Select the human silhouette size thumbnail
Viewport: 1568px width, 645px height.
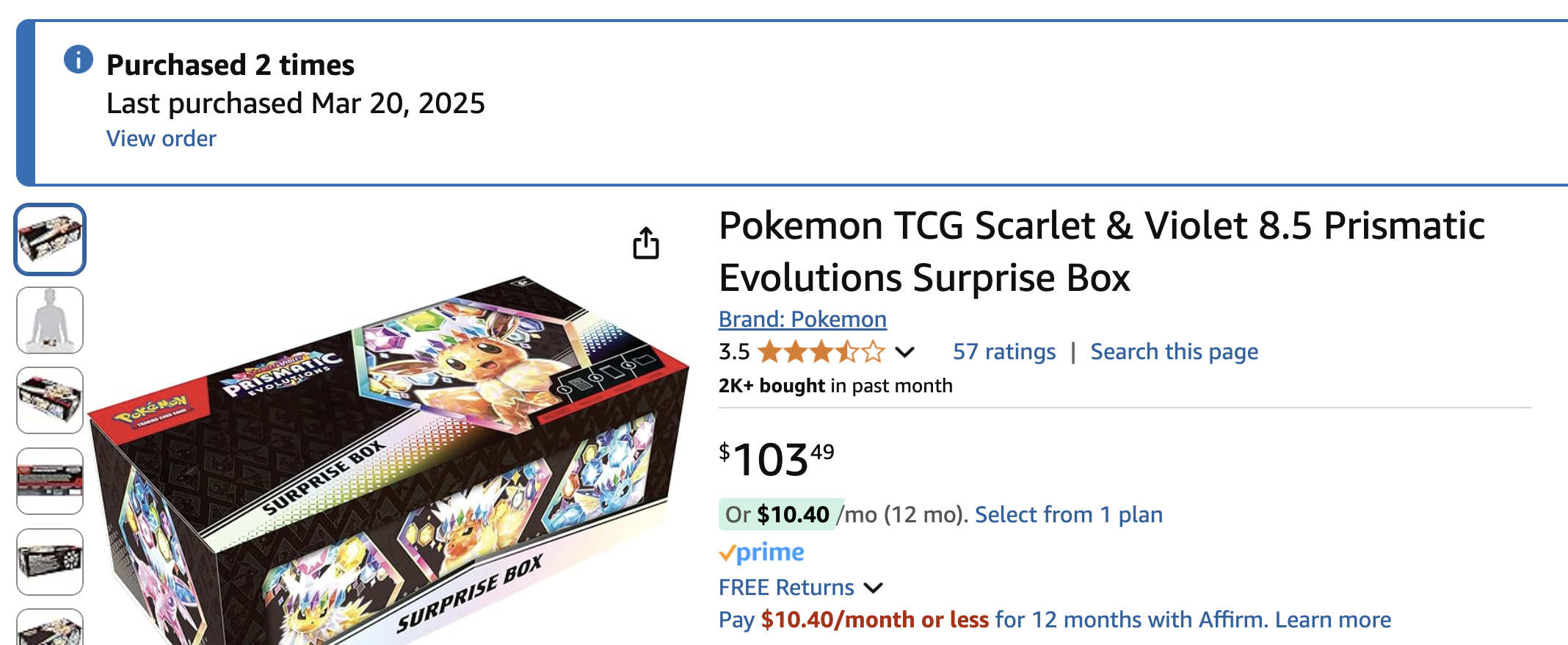click(x=50, y=320)
